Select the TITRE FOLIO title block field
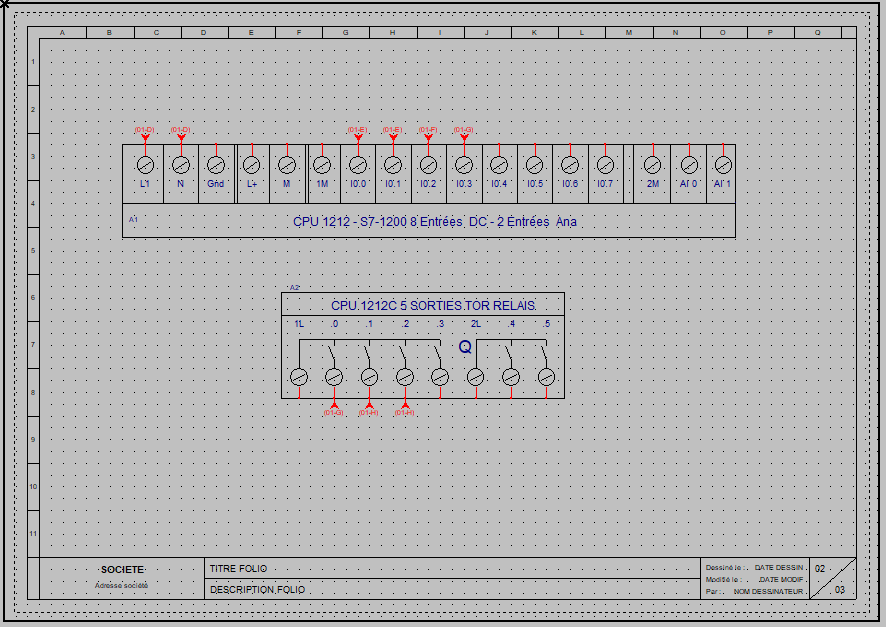 (x=238, y=568)
